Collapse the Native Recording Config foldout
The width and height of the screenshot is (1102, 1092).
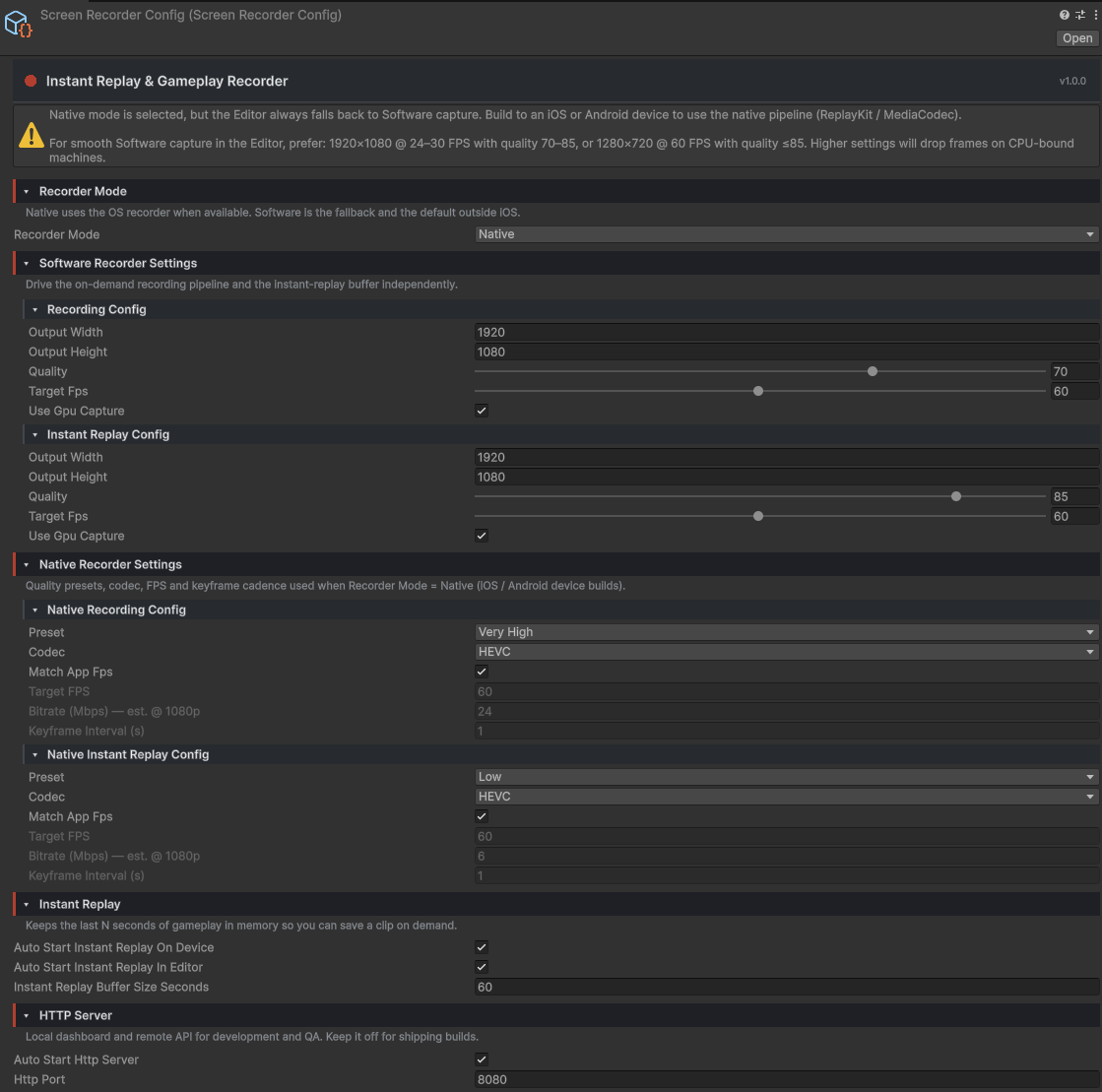point(35,610)
